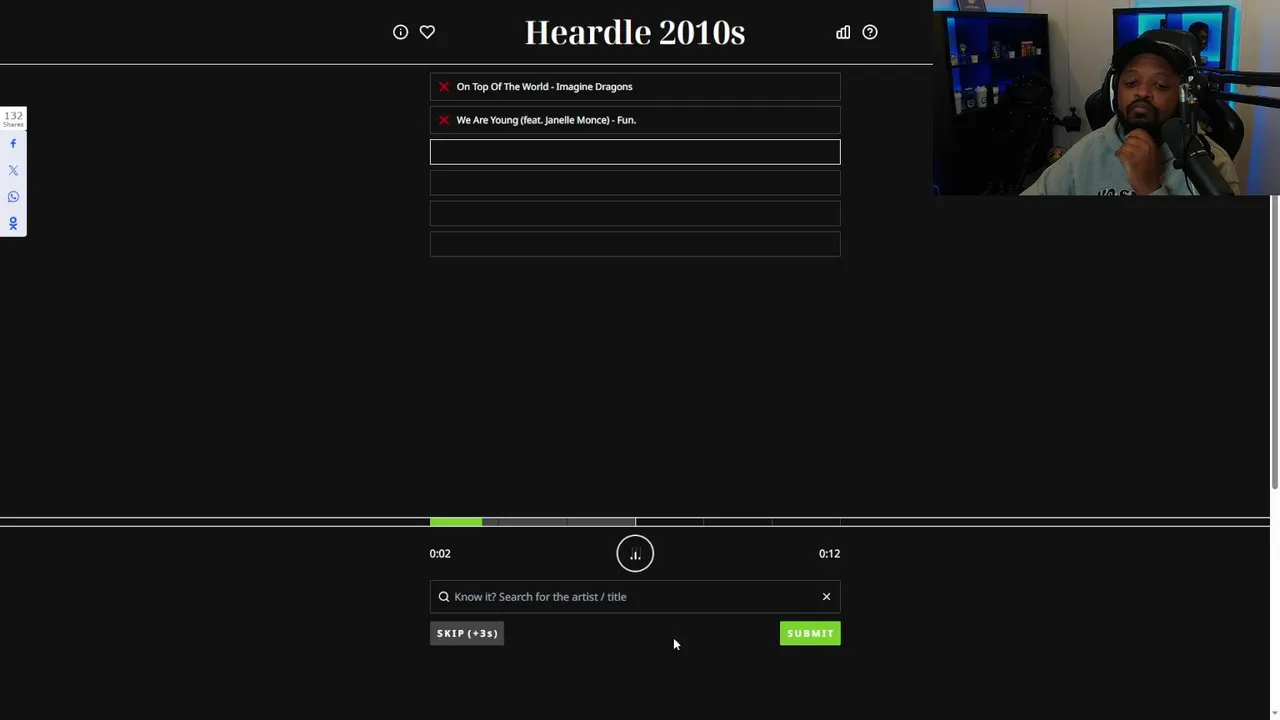This screenshot has height=720, width=1280.
Task: Share on X (Twitter) from the sidebar
Action: (13, 170)
